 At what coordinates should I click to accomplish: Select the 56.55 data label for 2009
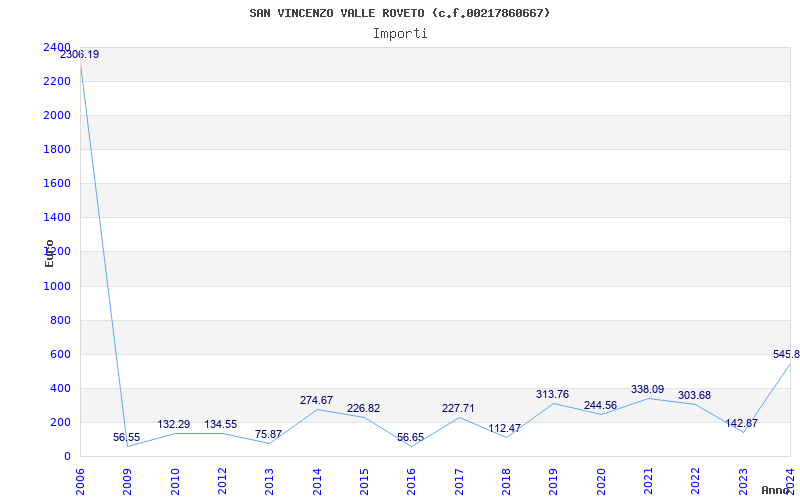tap(127, 437)
